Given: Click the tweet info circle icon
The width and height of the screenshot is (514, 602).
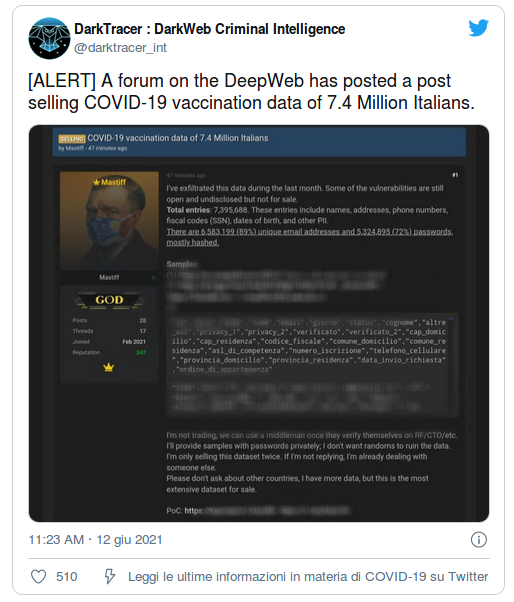Looking at the screenshot, I should pos(479,539).
